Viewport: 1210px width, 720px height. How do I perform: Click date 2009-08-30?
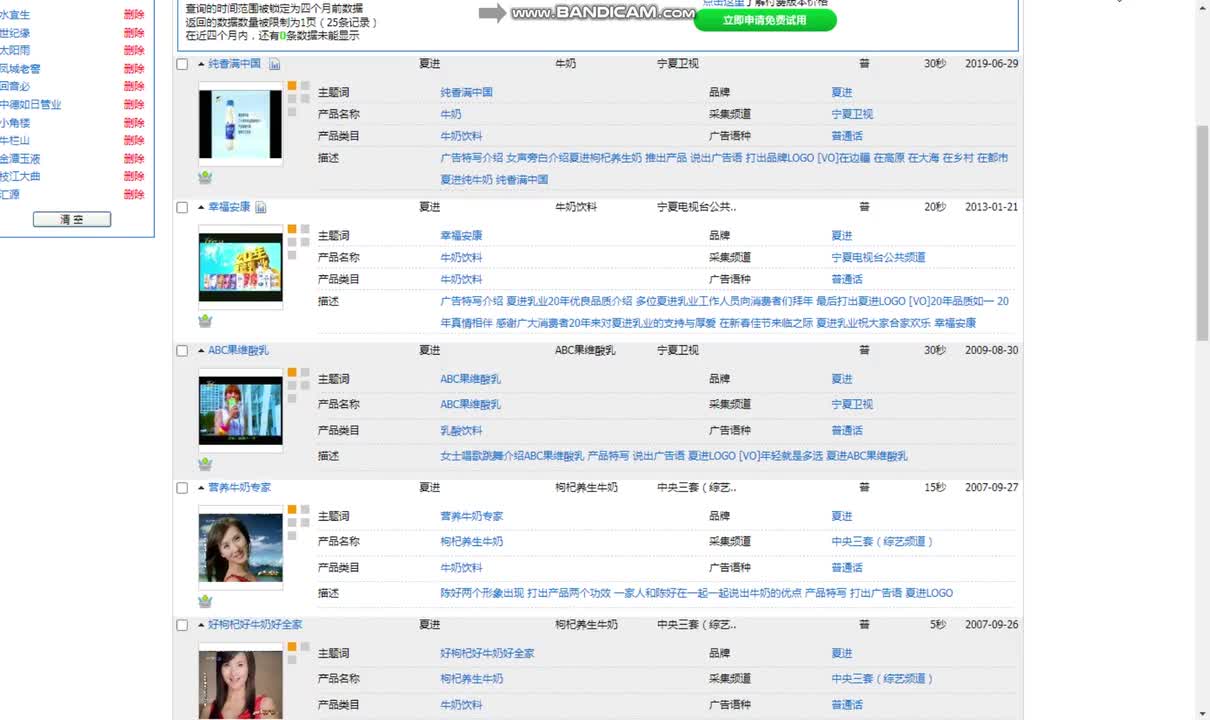coord(991,351)
